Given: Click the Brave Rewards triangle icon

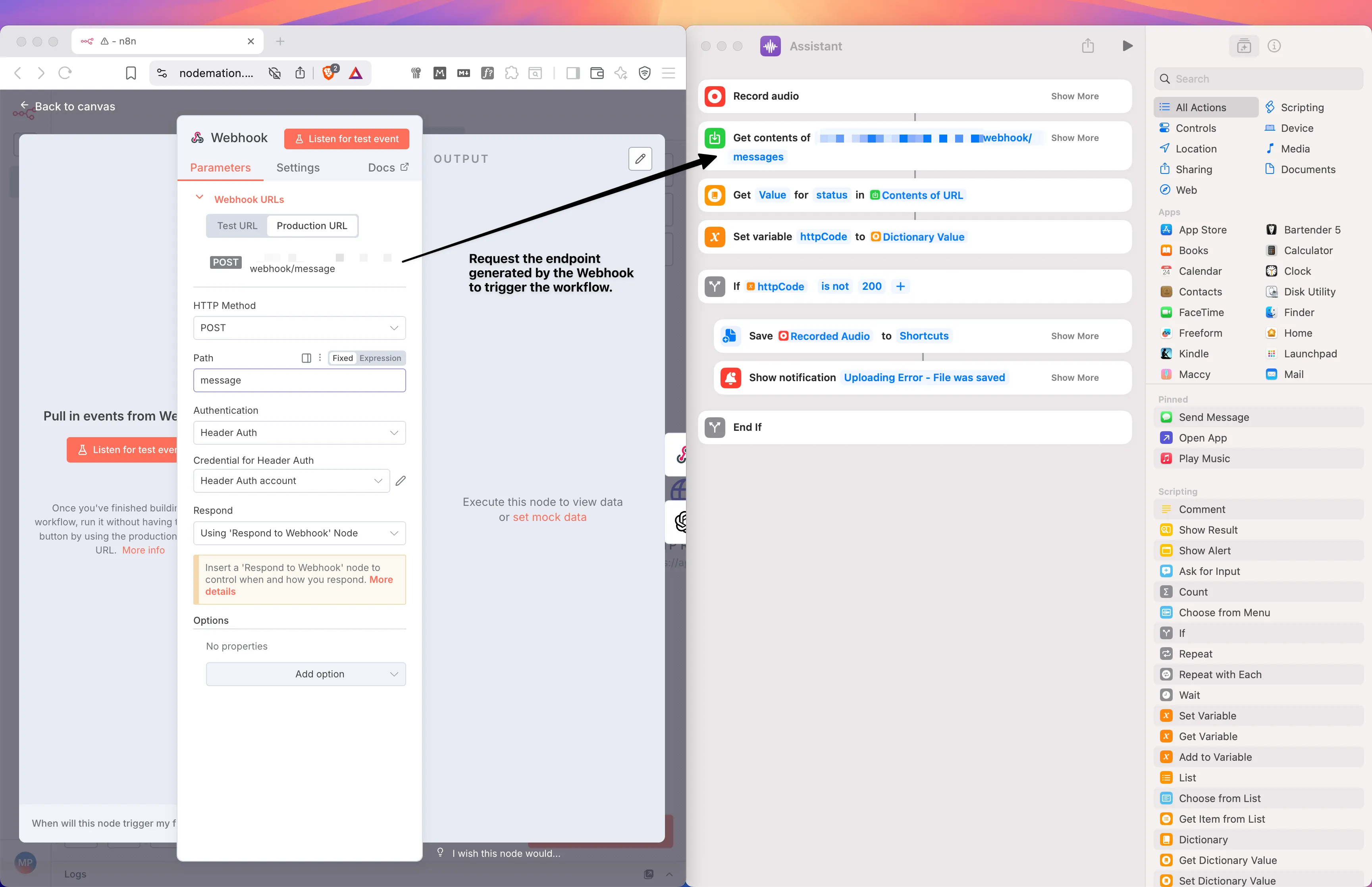Looking at the screenshot, I should point(356,73).
